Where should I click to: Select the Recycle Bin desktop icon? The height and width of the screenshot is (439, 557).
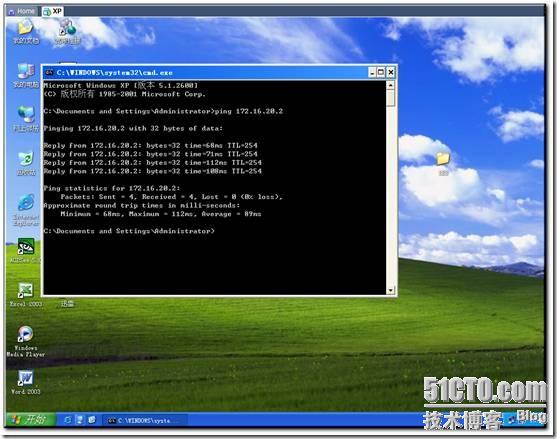pyautogui.click(x=26, y=163)
